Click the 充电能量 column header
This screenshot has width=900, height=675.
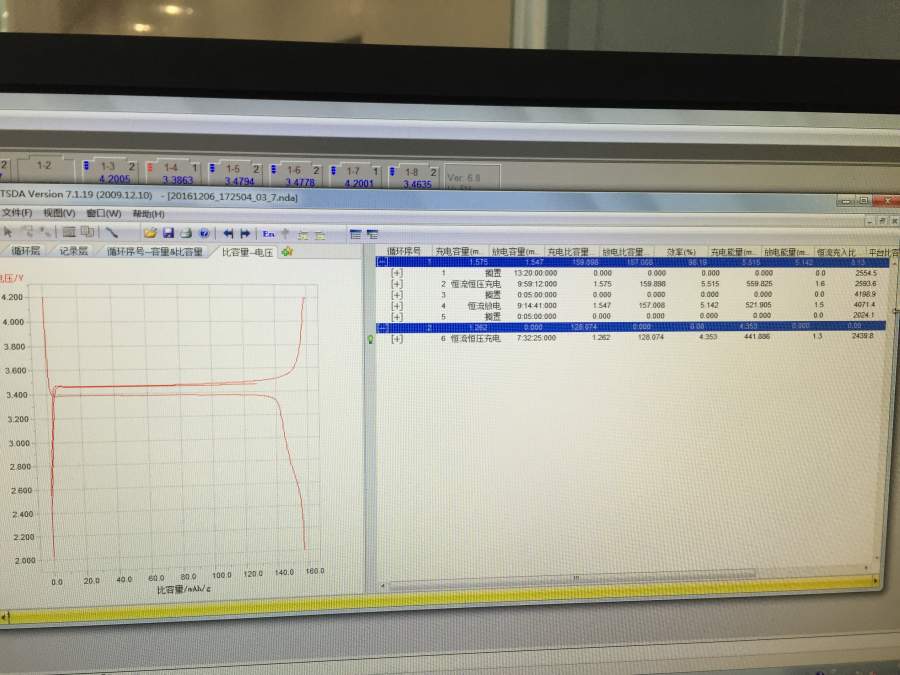point(732,252)
